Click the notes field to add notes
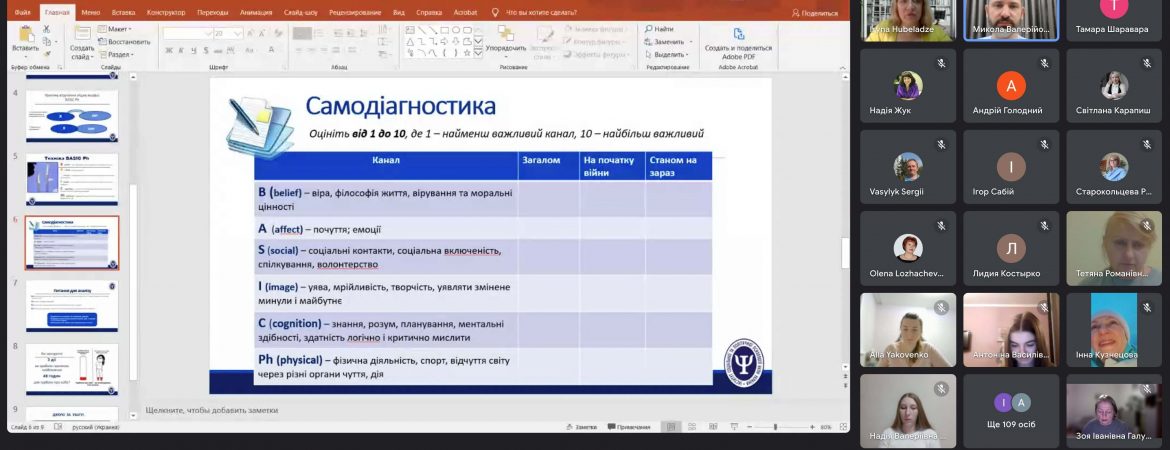This screenshot has height=450, width=1170. tap(492, 410)
